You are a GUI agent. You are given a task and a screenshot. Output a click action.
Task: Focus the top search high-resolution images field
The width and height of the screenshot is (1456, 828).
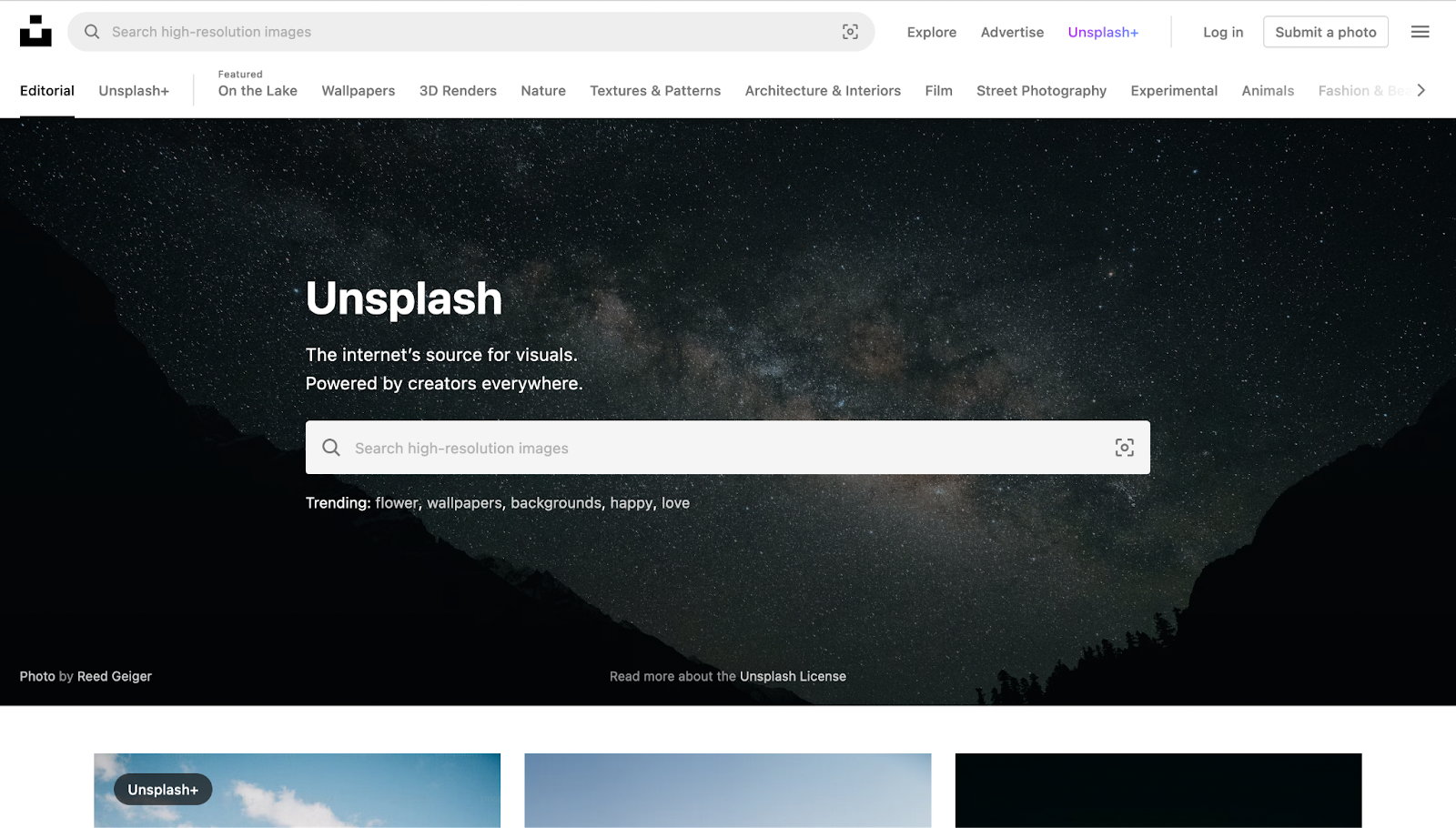[x=471, y=32]
